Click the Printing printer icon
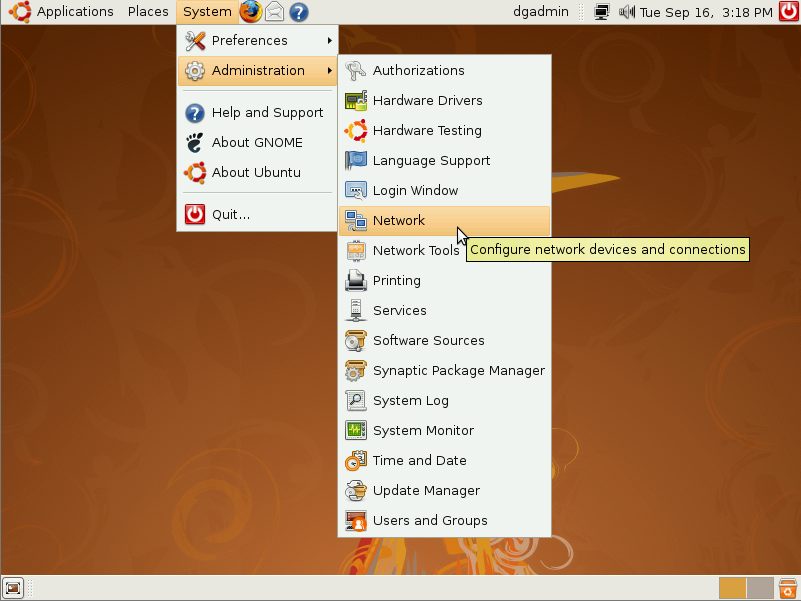This screenshot has width=801, height=601. 356,281
